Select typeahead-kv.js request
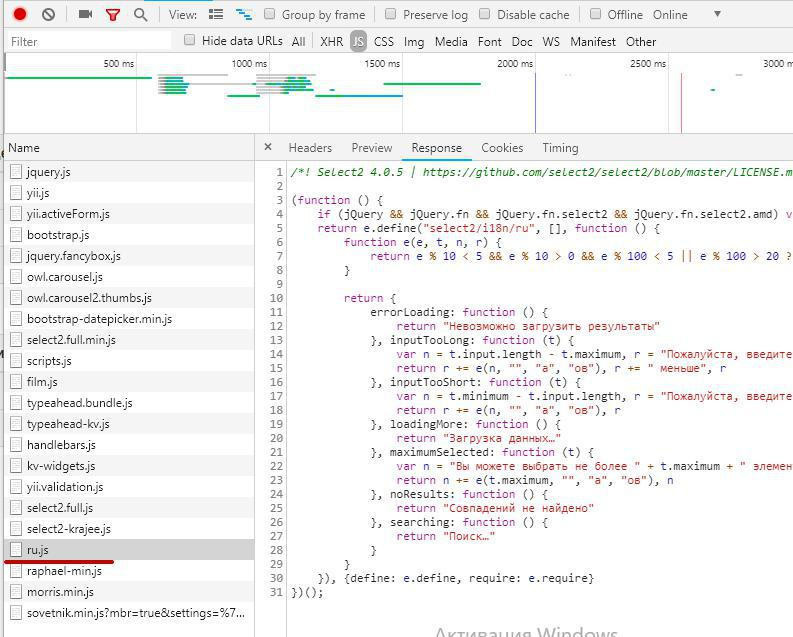Image resolution: width=793 pixels, height=637 pixels. point(129,424)
